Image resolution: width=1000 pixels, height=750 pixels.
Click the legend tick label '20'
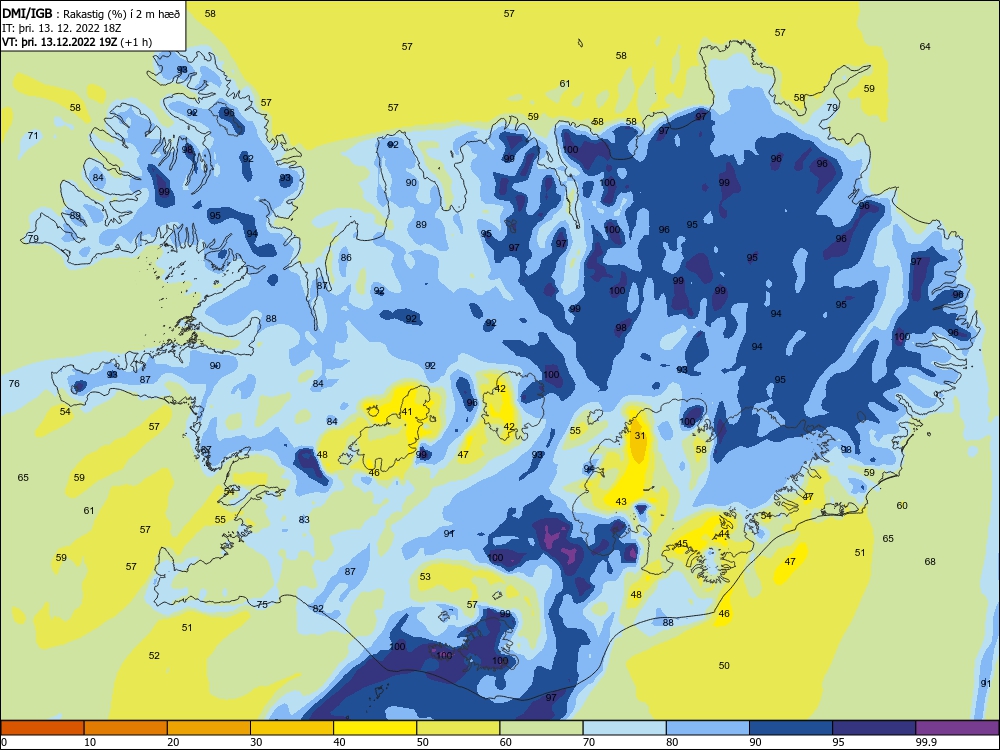[173, 742]
